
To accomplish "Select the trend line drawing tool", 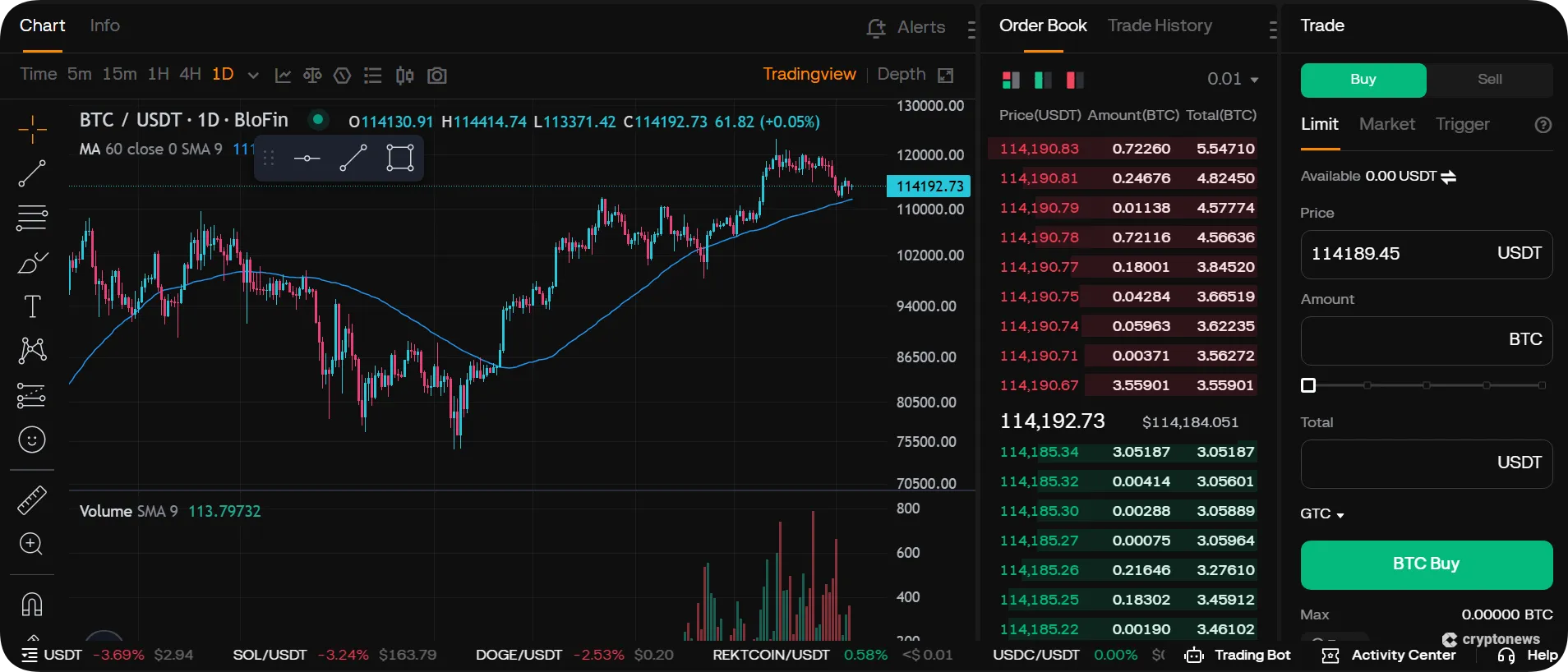I will point(32,173).
